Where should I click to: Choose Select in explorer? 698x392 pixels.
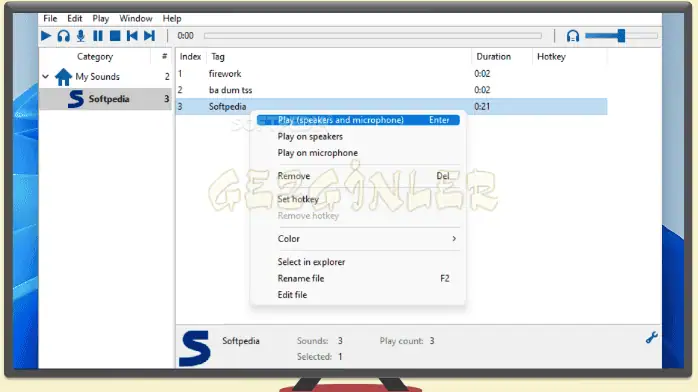coord(312,262)
